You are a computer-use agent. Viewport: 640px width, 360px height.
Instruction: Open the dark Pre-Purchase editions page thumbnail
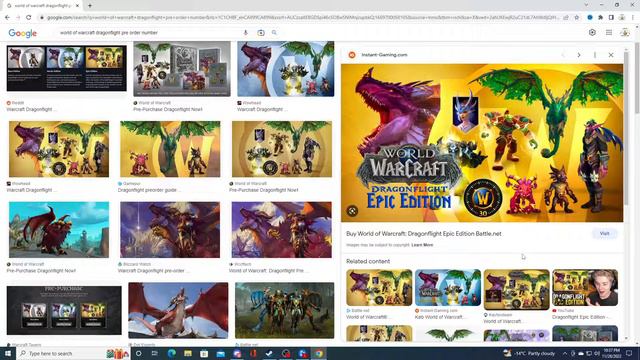[x=64, y=310]
